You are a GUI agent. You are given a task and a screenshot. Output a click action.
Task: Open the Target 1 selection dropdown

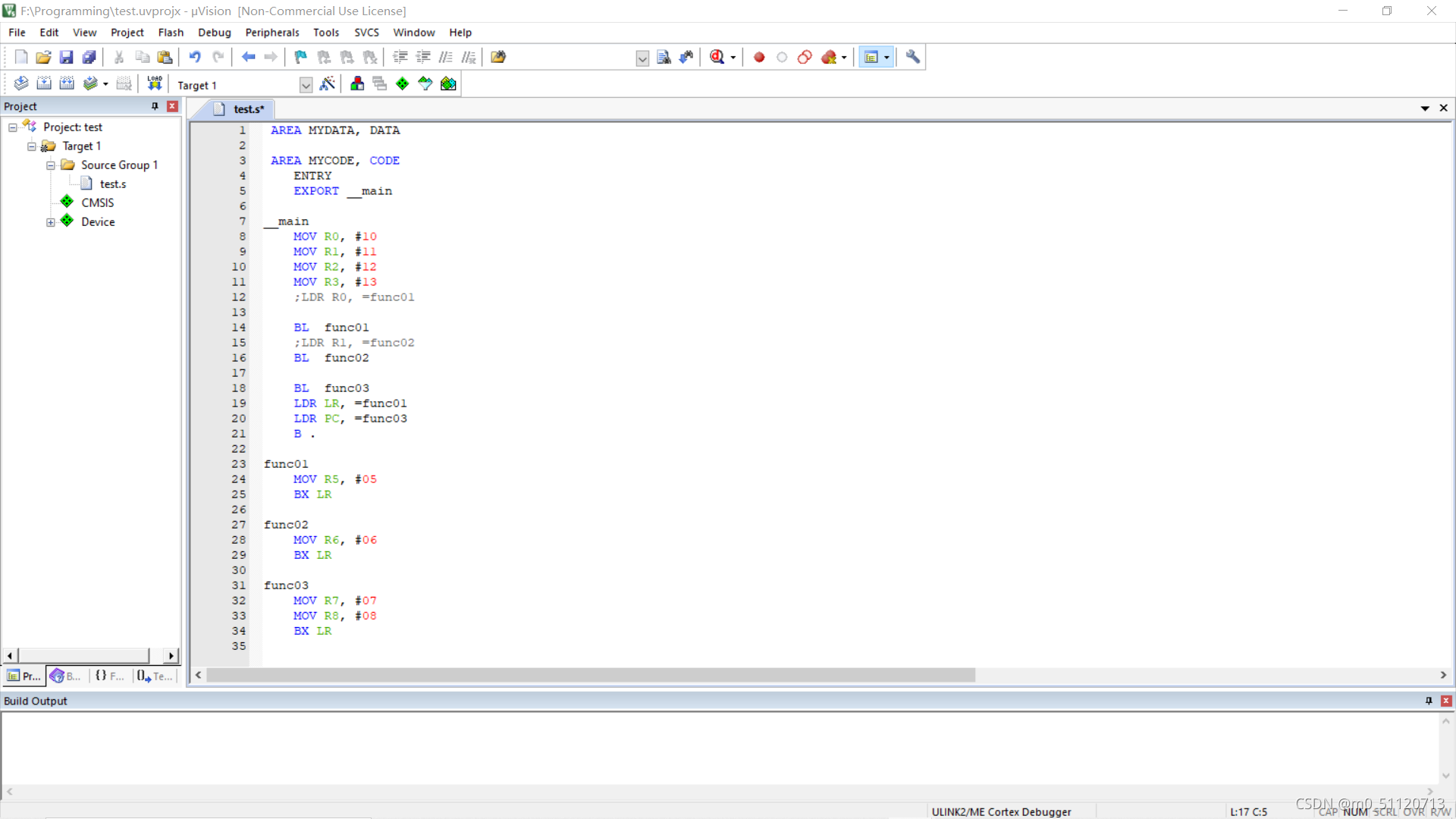pyautogui.click(x=306, y=85)
